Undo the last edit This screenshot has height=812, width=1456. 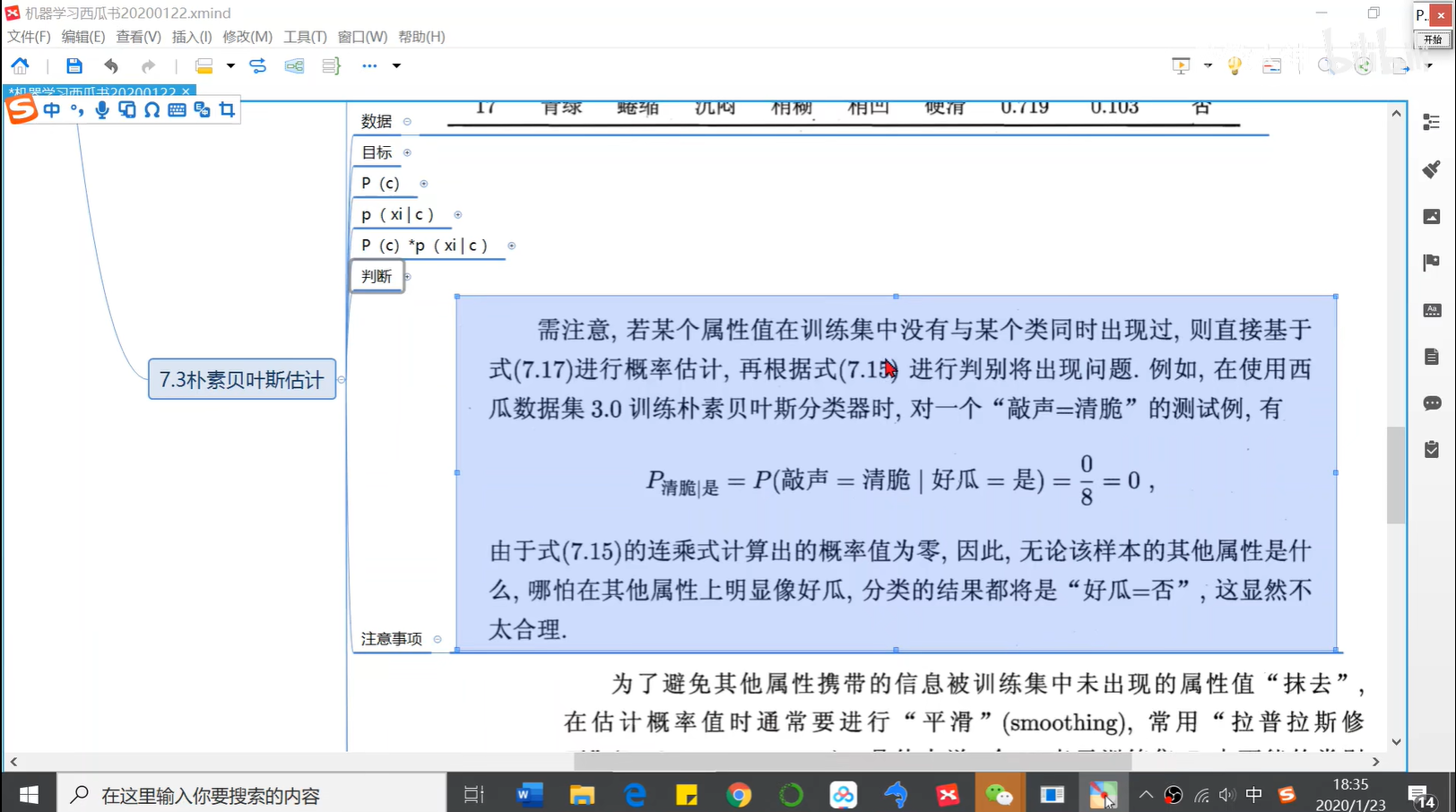[111, 65]
